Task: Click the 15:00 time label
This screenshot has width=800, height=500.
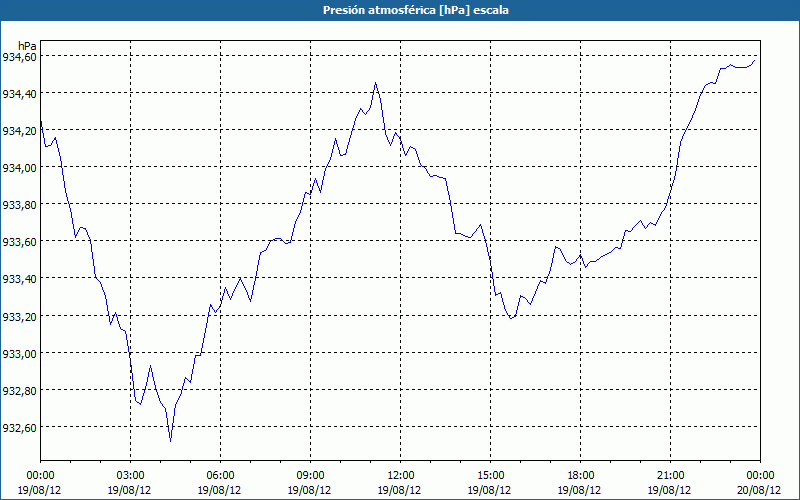Action: 490,476
